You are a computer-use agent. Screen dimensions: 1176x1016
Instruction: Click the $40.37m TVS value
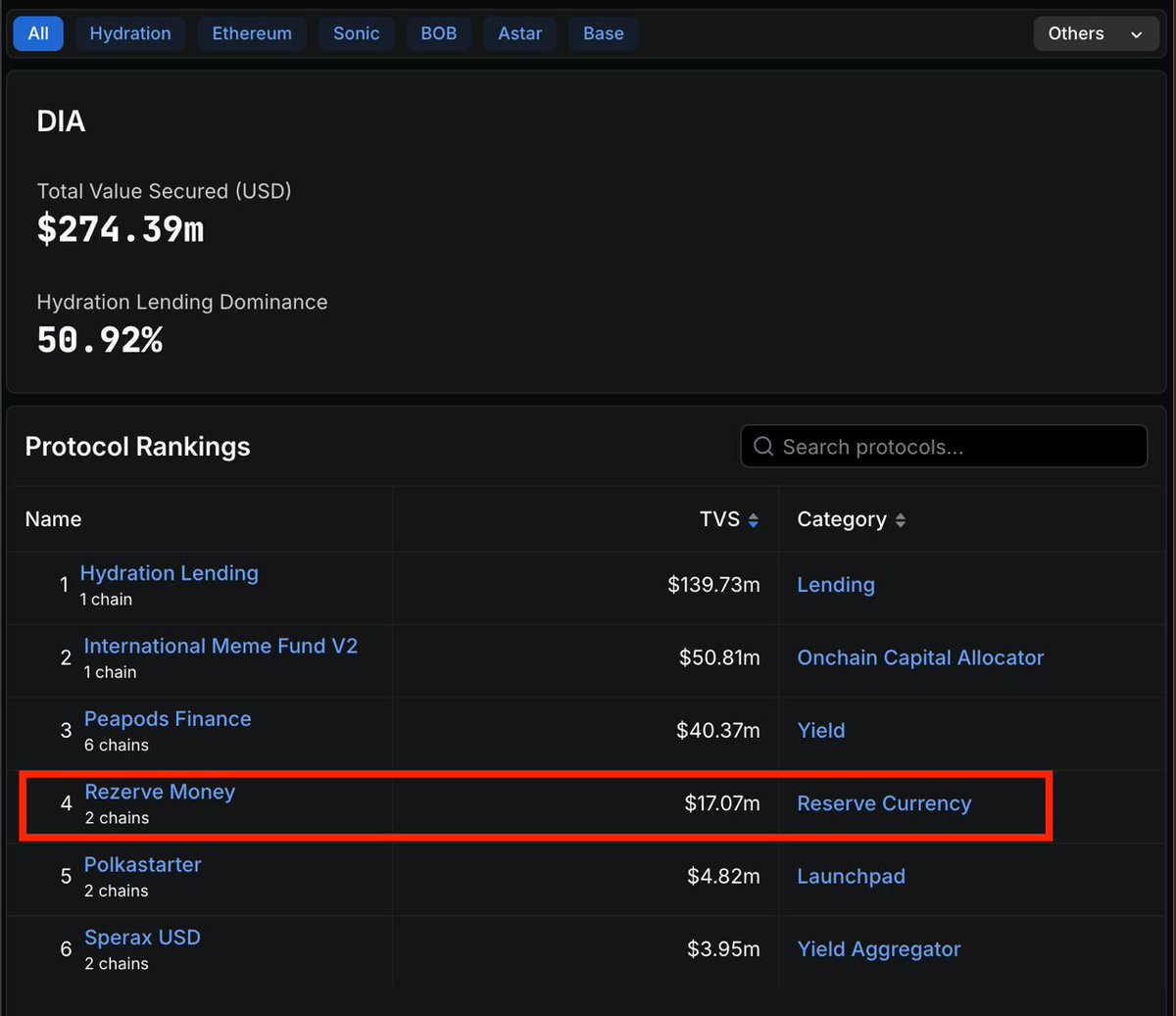click(718, 731)
